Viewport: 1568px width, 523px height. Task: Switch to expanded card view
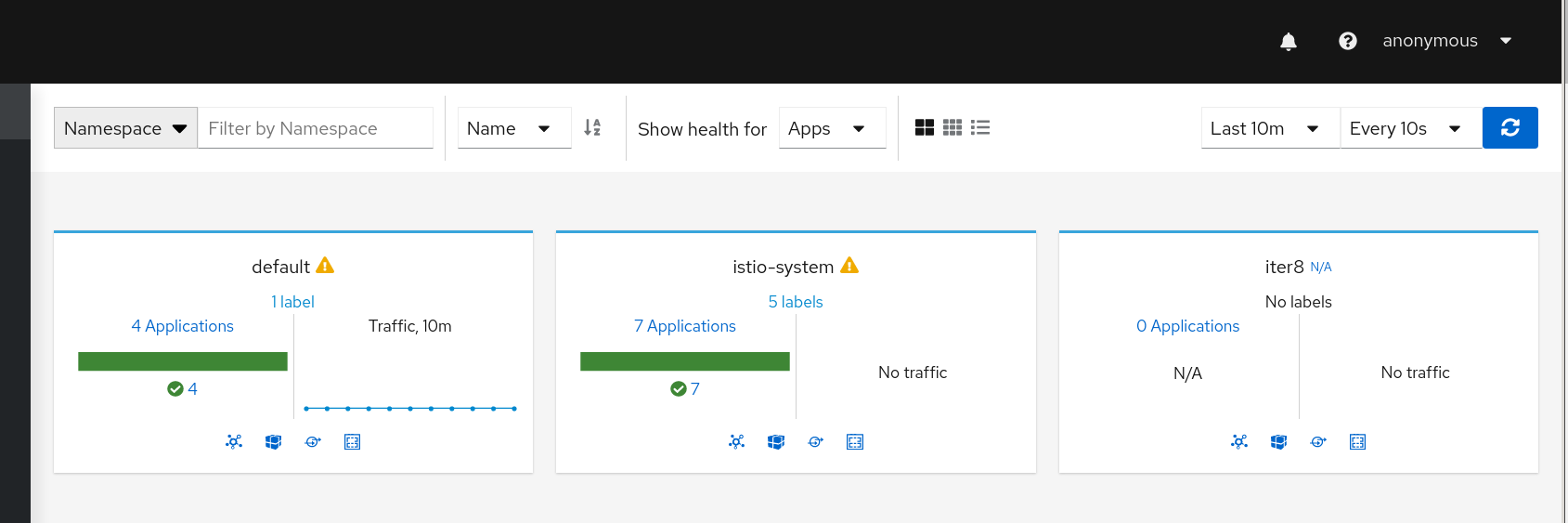coord(925,127)
